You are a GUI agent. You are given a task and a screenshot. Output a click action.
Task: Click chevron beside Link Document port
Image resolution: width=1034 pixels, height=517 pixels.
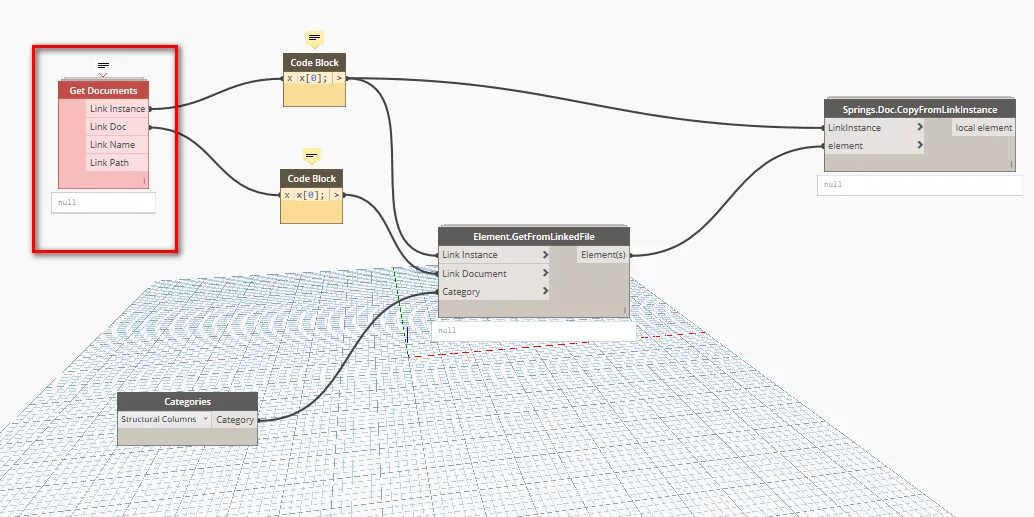point(545,273)
